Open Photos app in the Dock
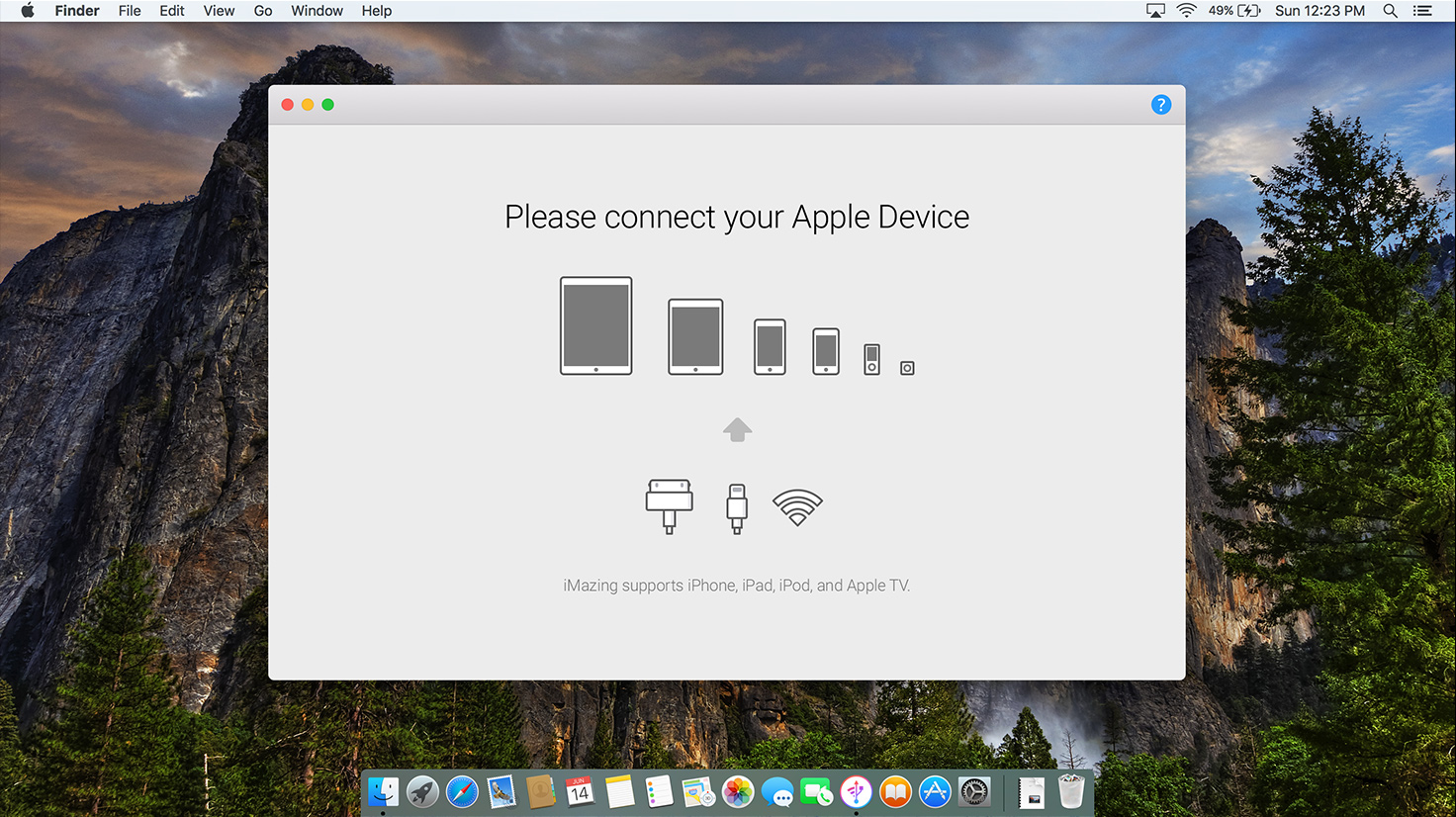The image size is (1456, 817). pyautogui.click(x=738, y=792)
